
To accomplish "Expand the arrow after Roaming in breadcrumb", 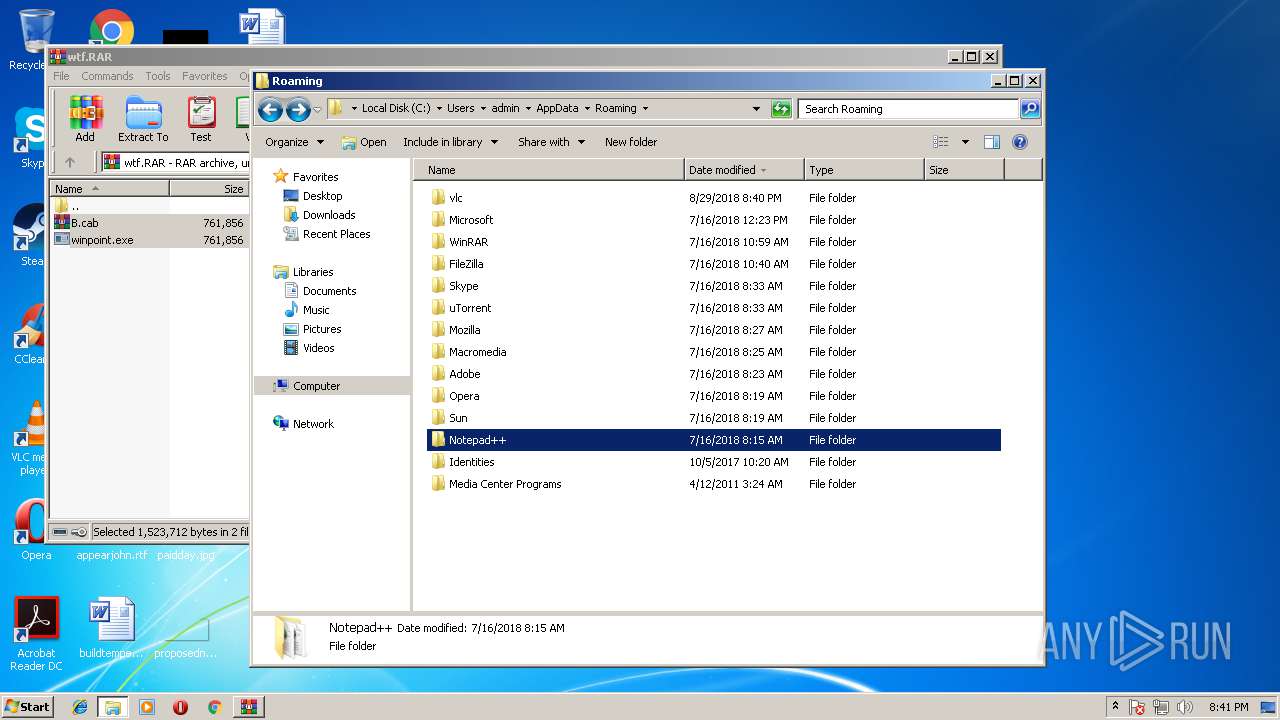I will [x=645, y=109].
